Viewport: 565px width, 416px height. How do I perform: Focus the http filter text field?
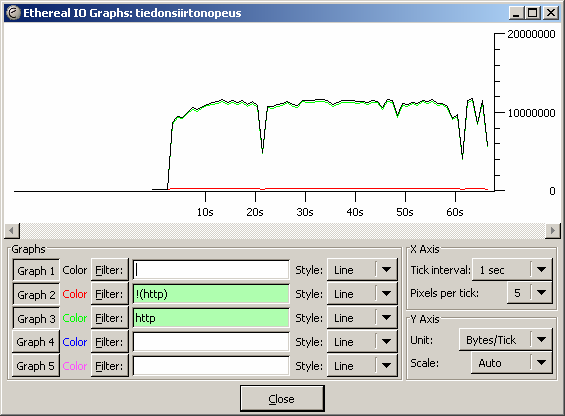[x=211, y=318]
